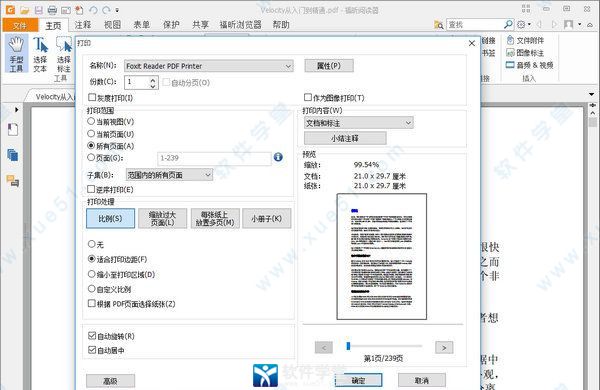This screenshot has width=600, height=390.
Task: Click the folder search icon beside search box
Action: (x=439, y=25)
